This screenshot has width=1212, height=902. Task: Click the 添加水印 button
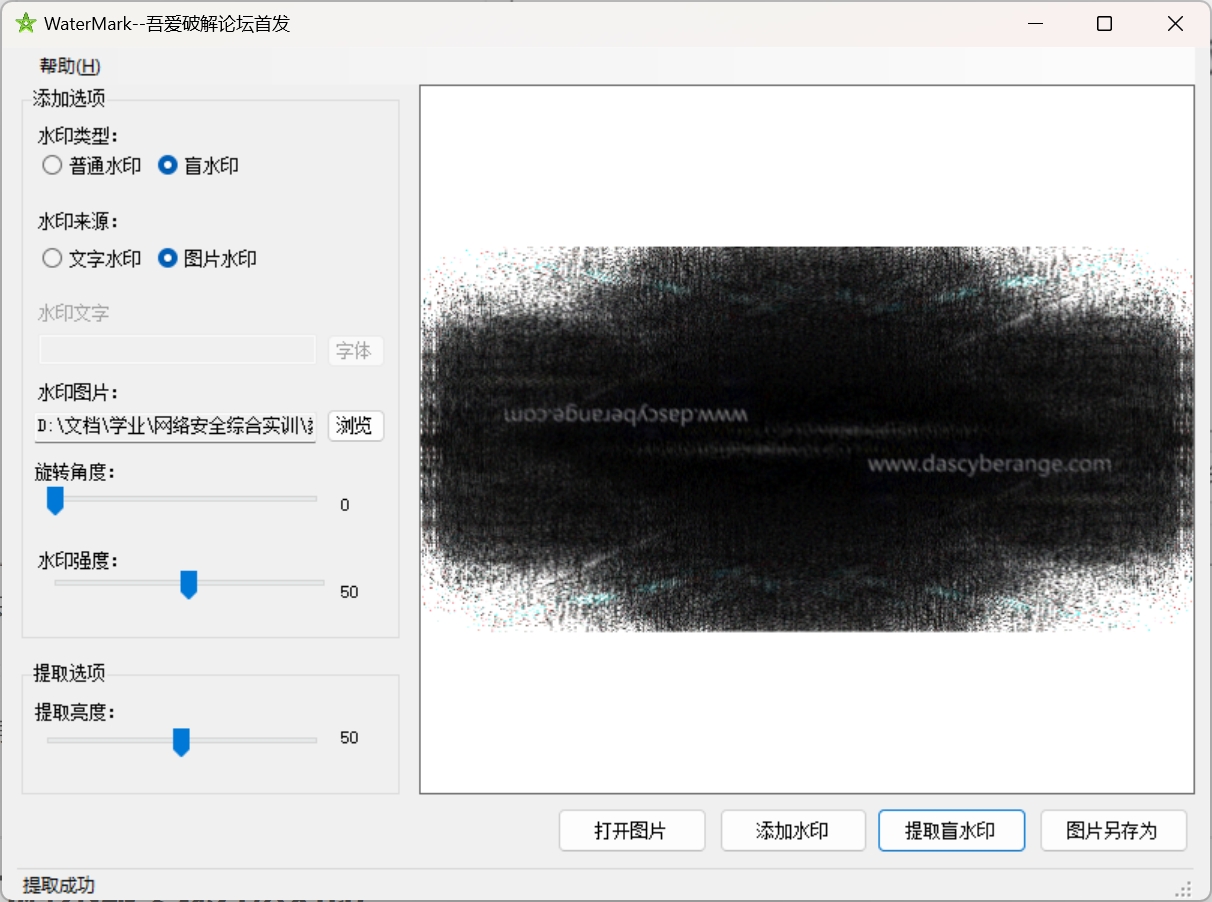pyautogui.click(x=793, y=830)
